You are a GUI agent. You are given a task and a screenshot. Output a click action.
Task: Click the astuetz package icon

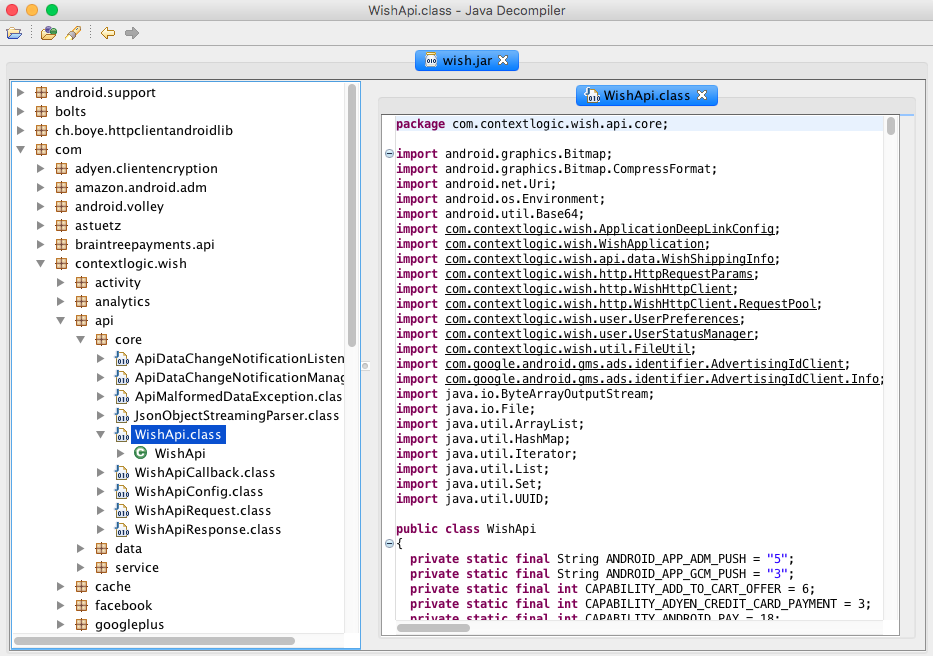point(61,226)
